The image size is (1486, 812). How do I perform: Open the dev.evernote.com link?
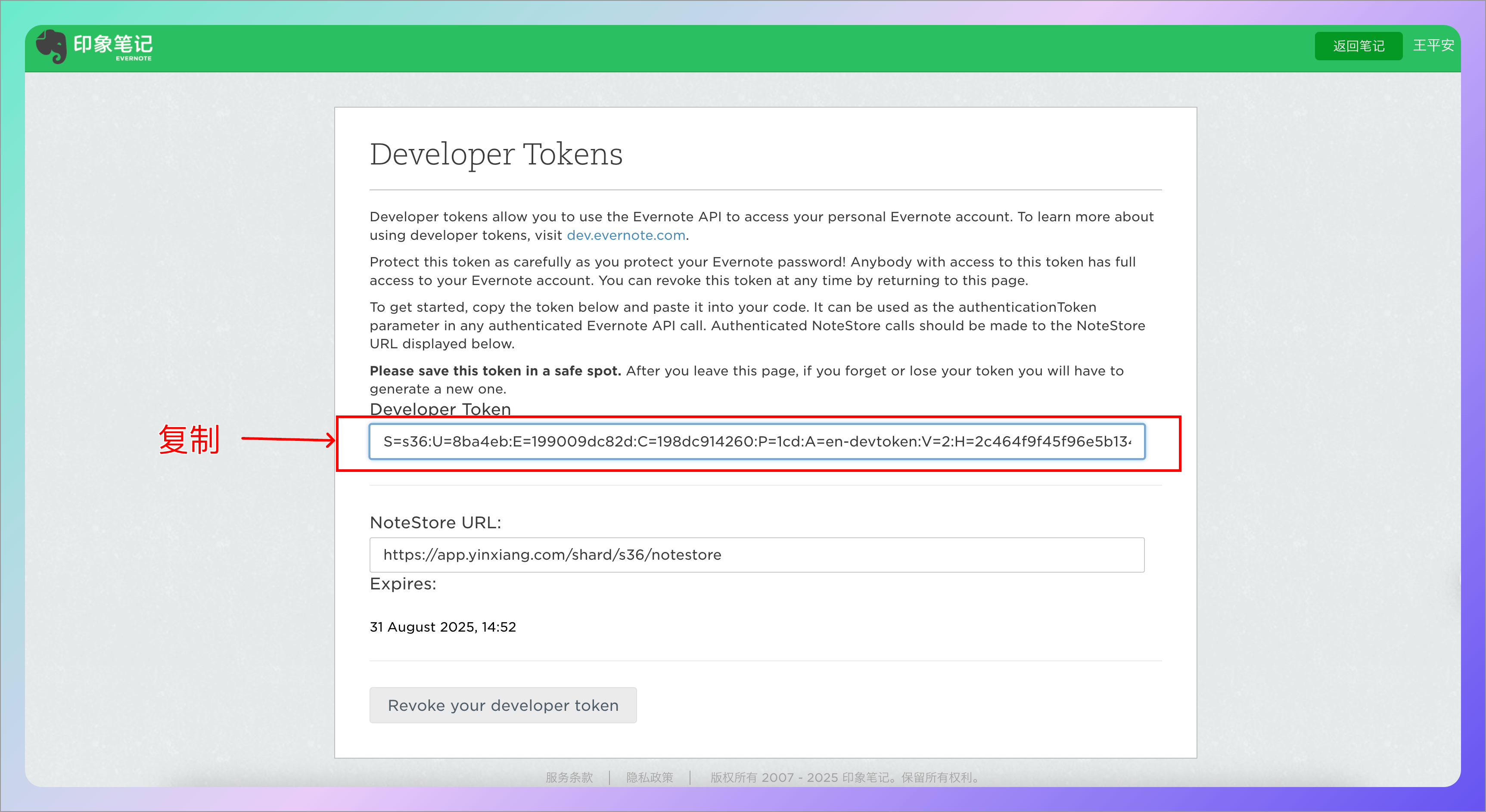click(626, 236)
